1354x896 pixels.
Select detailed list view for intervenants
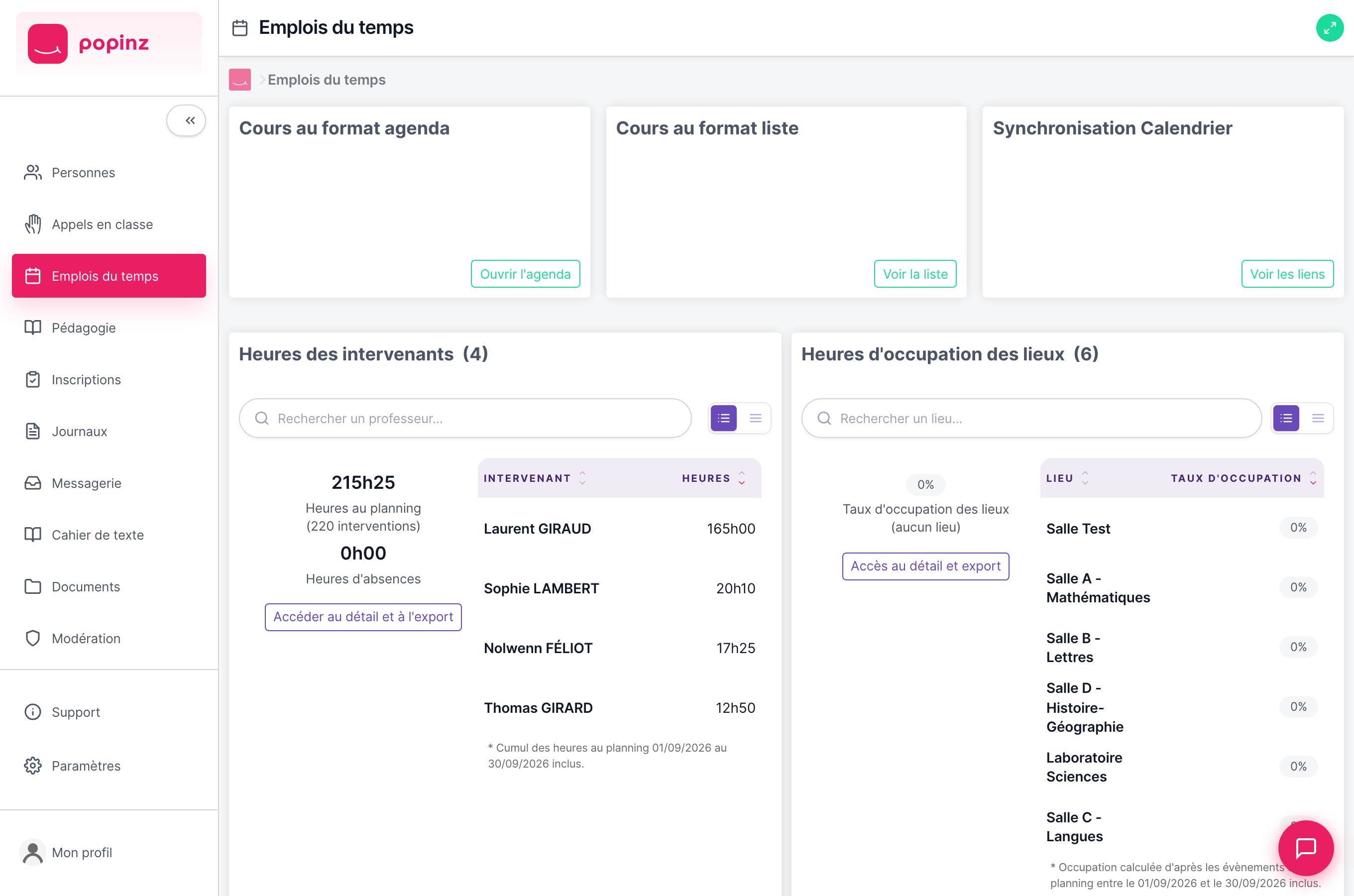[x=724, y=418]
